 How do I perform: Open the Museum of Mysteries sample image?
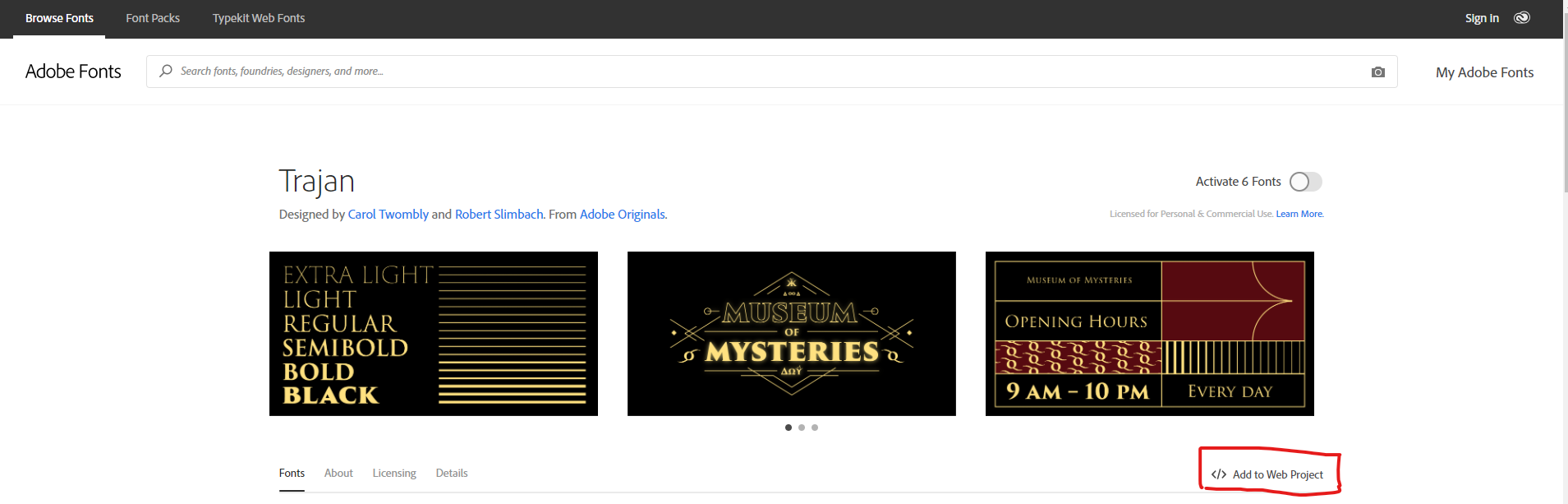tap(791, 334)
